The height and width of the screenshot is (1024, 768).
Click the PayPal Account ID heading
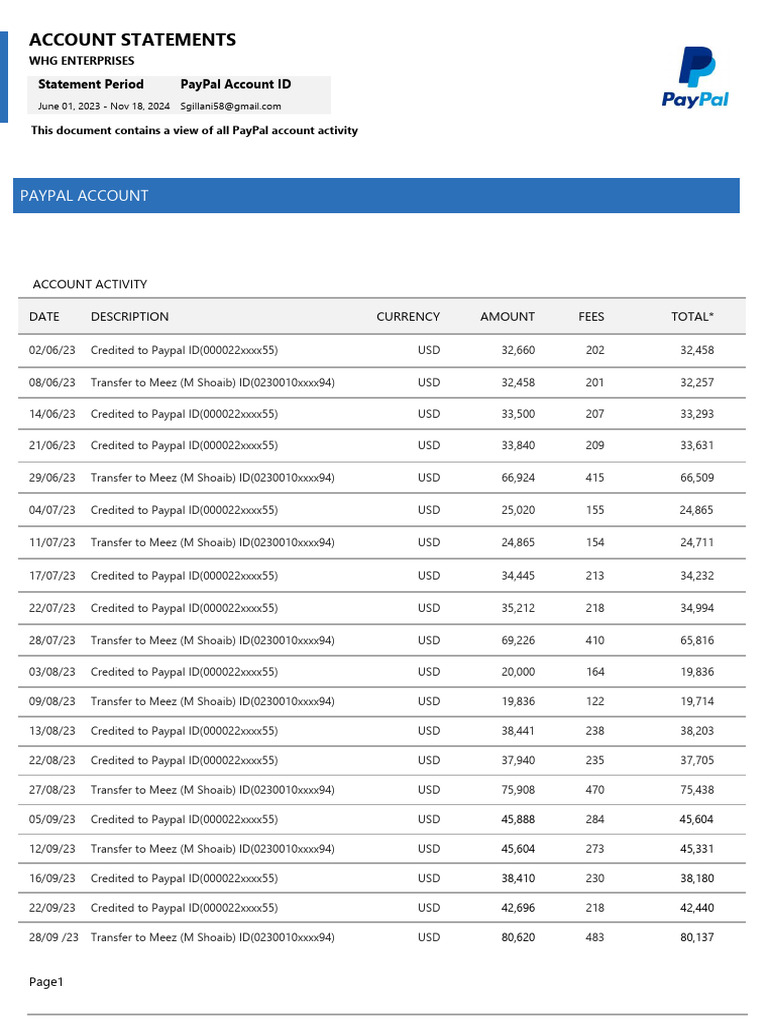[236, 84]
